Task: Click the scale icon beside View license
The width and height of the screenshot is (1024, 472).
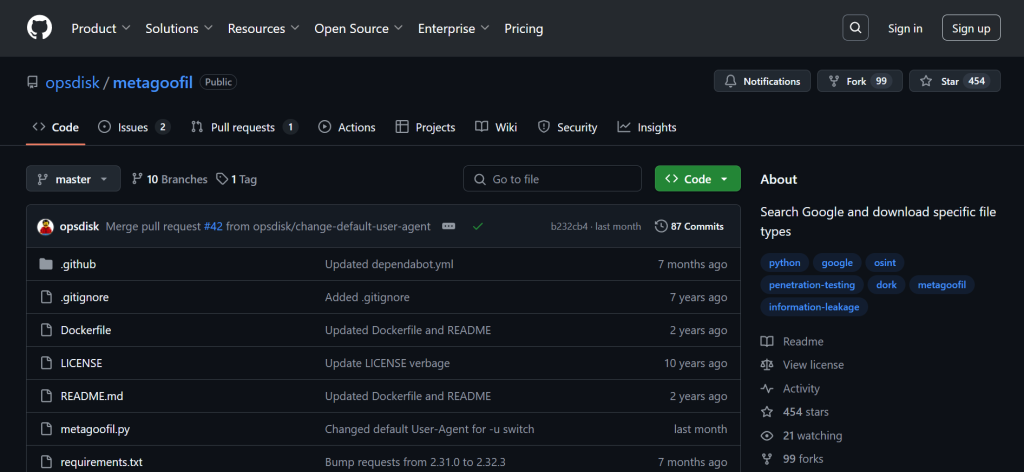Action: click(767, 365)
